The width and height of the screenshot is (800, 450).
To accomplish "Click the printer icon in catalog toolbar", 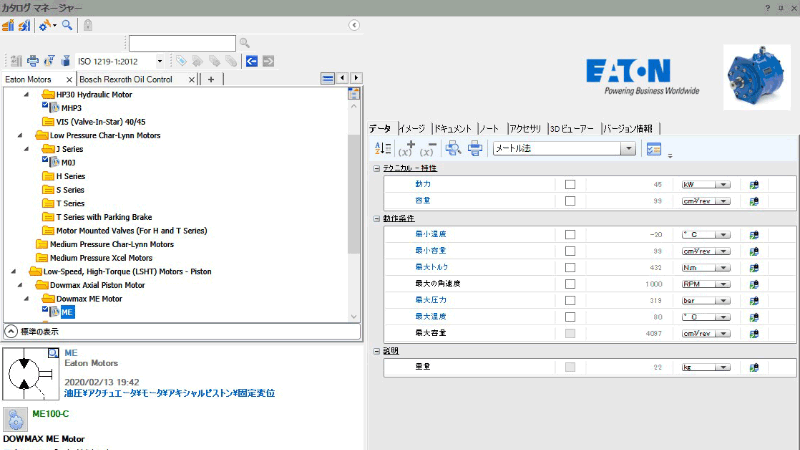I will [33, 61].
